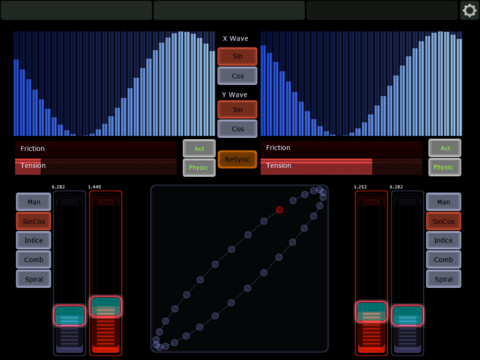
Task: Toggle the left Physic button
Action: point(199,168)
